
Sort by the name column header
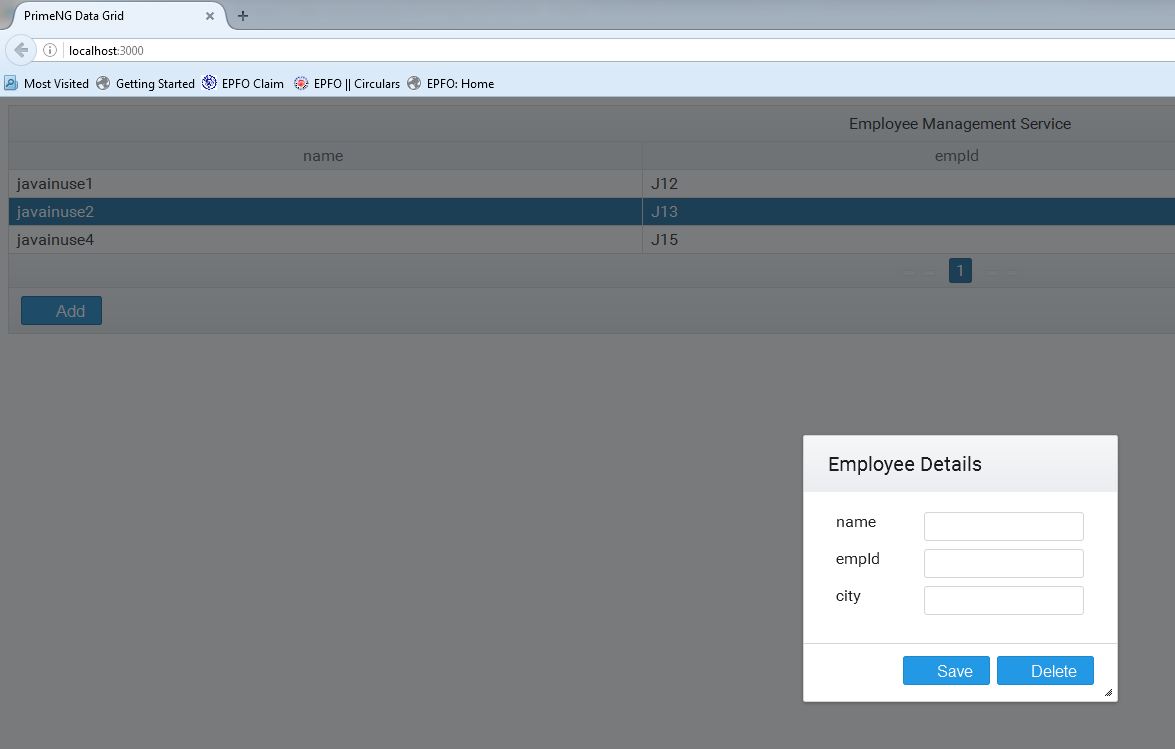tap(325, 156)
